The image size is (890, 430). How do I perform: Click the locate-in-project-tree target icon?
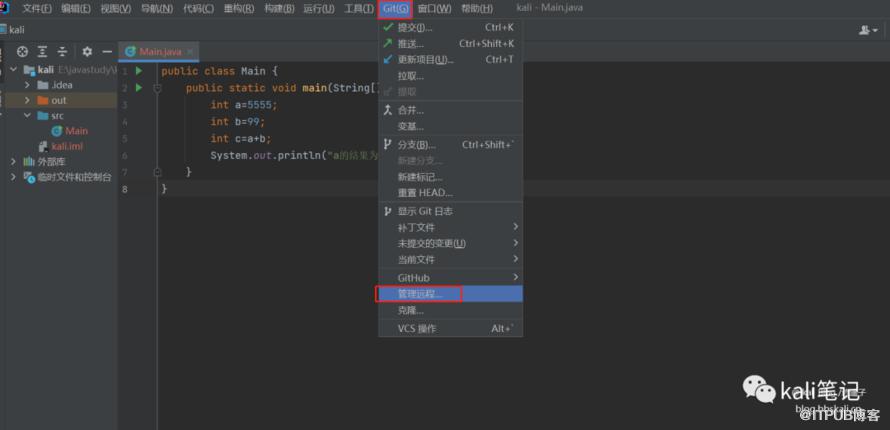pyautogui.click(x=22, y=52)
